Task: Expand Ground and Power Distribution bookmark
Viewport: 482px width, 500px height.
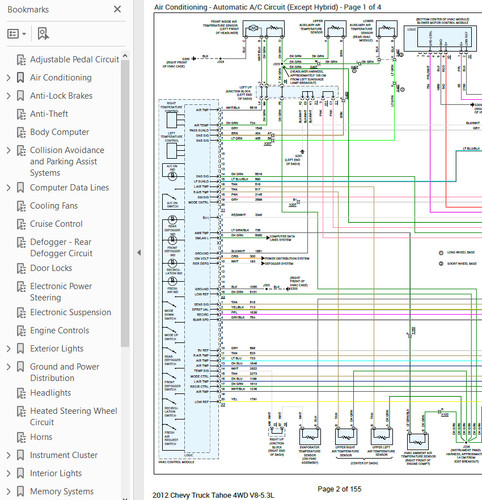Action: 9,367
